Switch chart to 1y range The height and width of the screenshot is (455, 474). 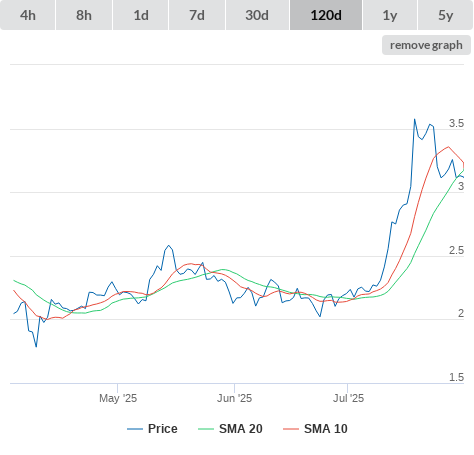[390, 15]
